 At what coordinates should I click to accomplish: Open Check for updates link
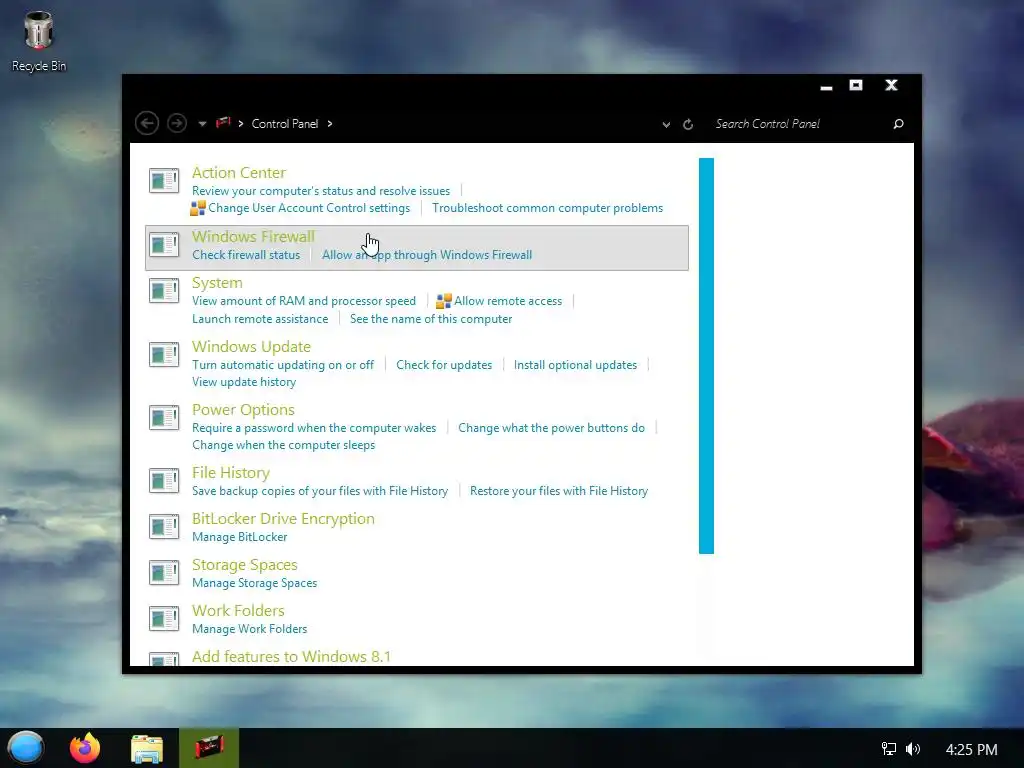pos(444,364)
